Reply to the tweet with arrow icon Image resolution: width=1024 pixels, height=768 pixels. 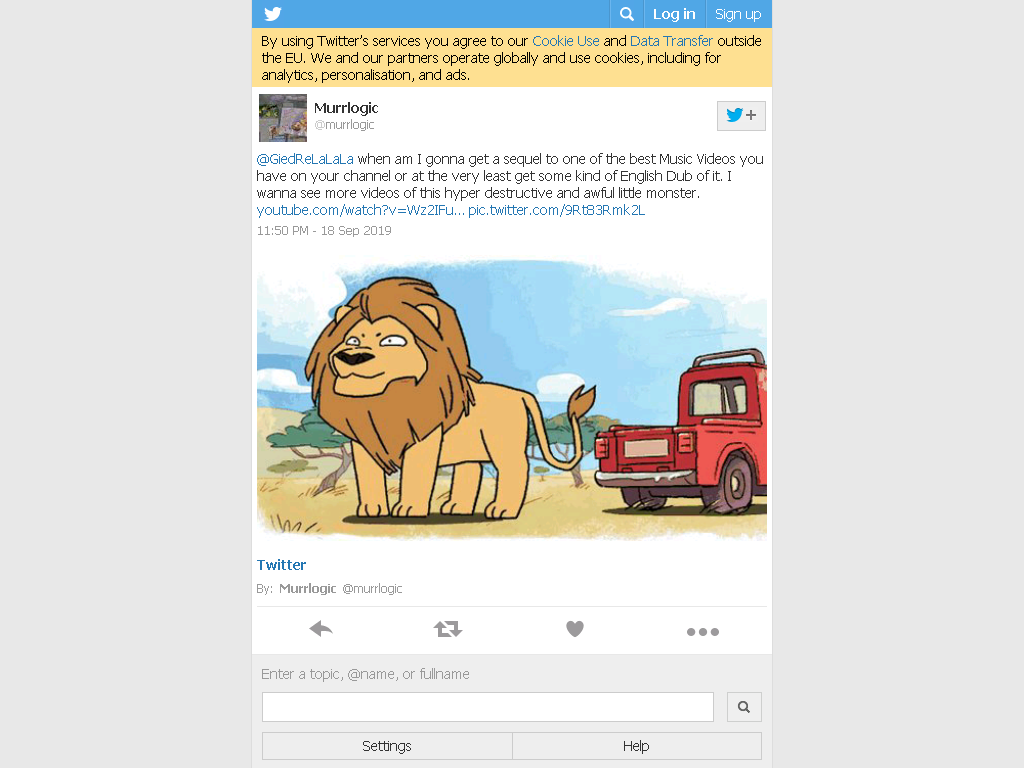coord(321,629)
